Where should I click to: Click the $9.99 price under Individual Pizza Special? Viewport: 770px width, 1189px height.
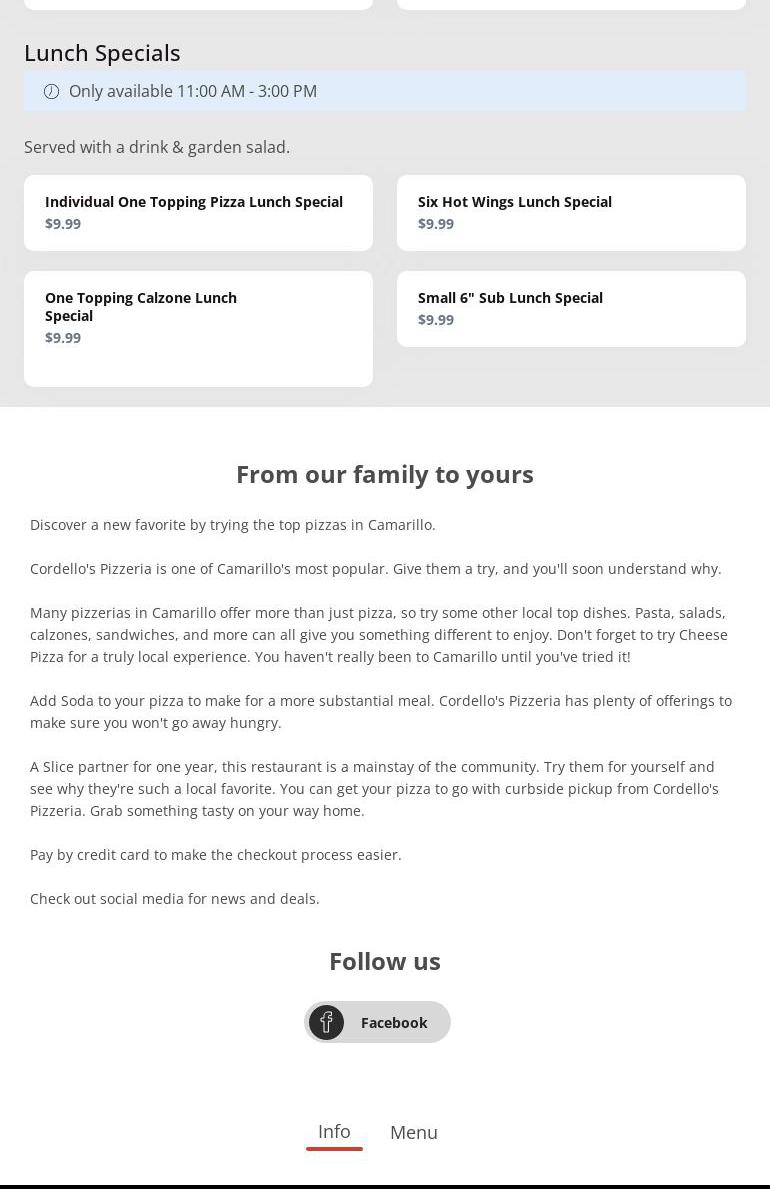[x=63, y=224]
